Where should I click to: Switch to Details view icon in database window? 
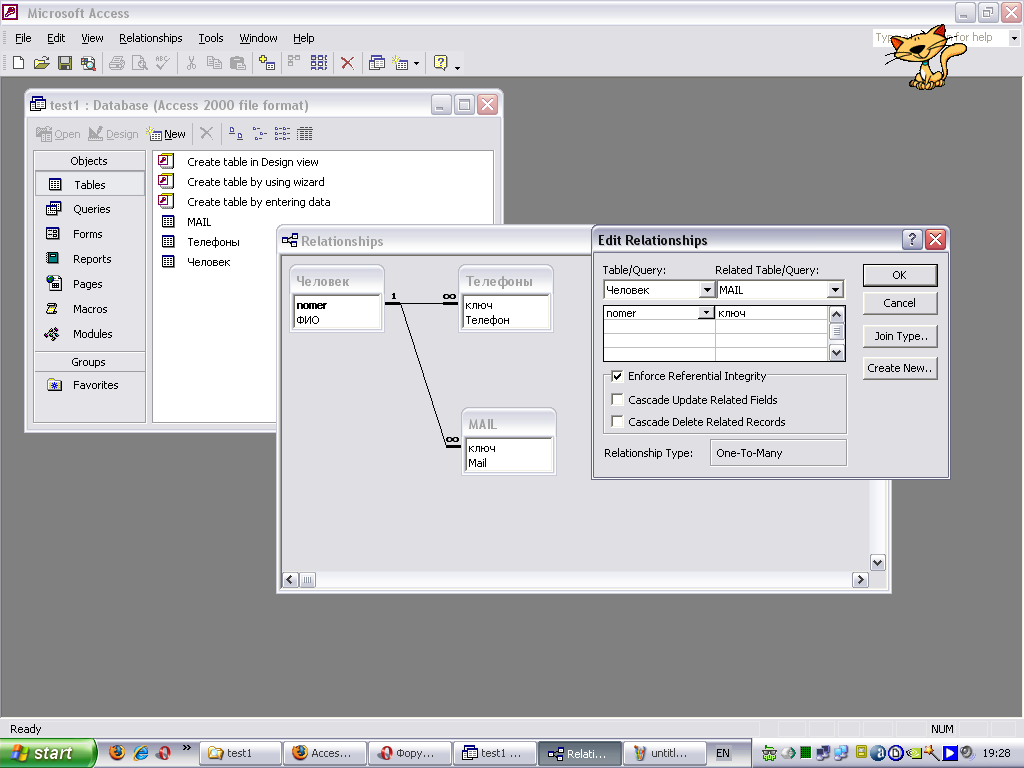pyautogui.click(x=305, y=133)
